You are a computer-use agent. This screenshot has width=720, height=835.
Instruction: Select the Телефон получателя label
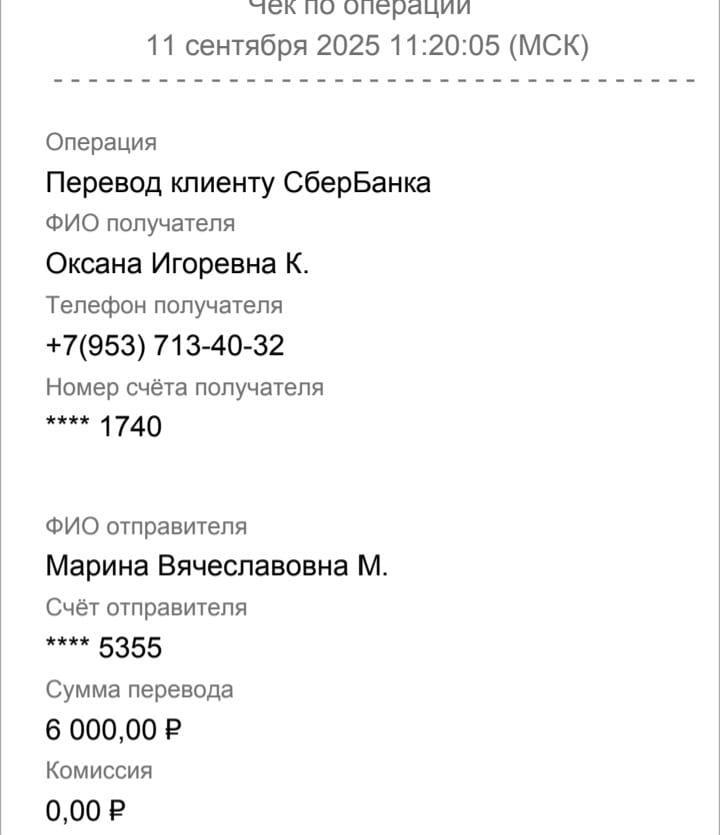pos(164,305)
